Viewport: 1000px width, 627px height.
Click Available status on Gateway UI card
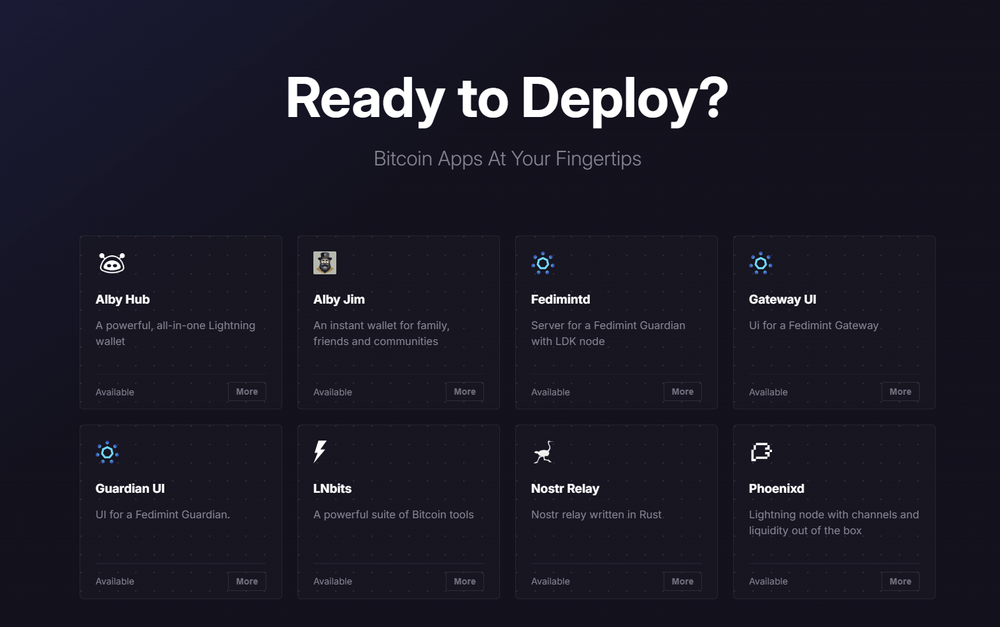(x=768, y=392)
